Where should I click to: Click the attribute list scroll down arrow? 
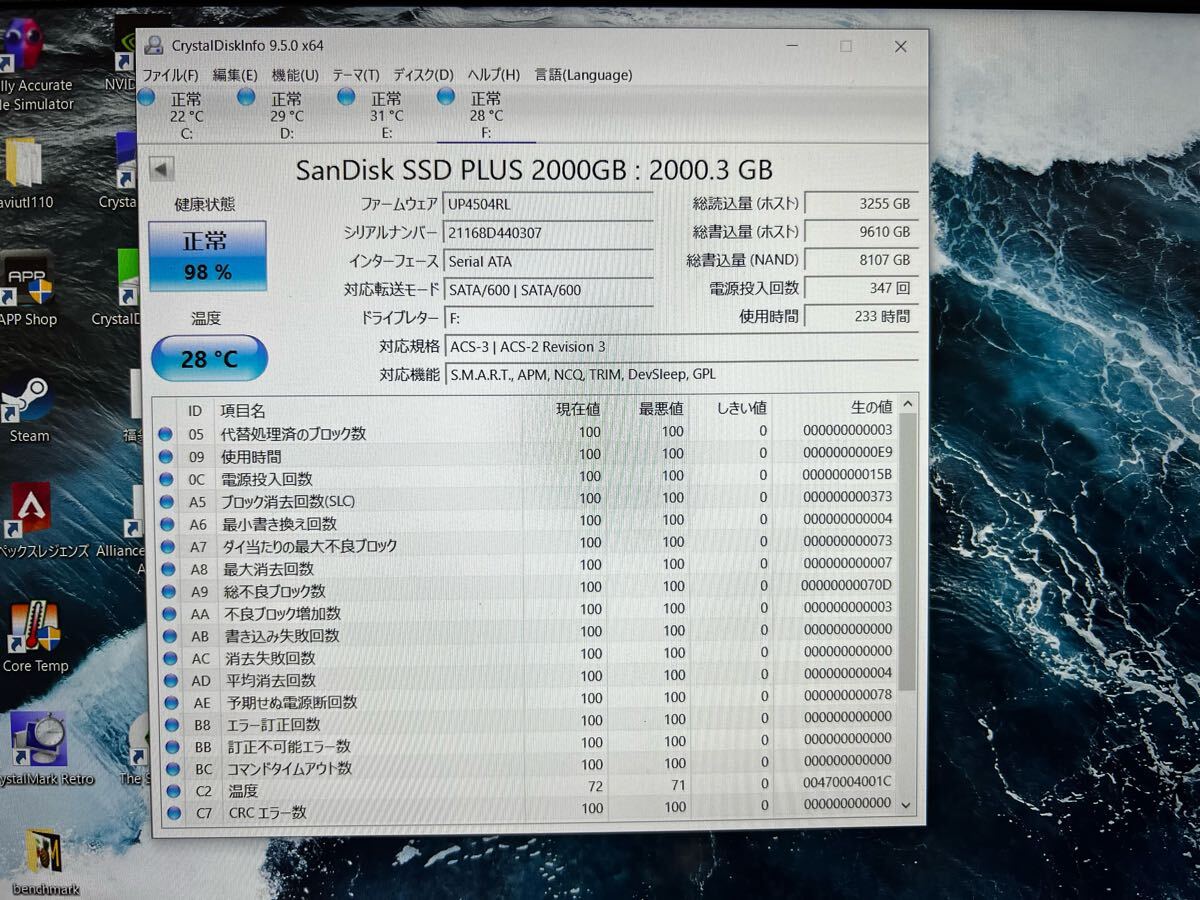[907, 804]
